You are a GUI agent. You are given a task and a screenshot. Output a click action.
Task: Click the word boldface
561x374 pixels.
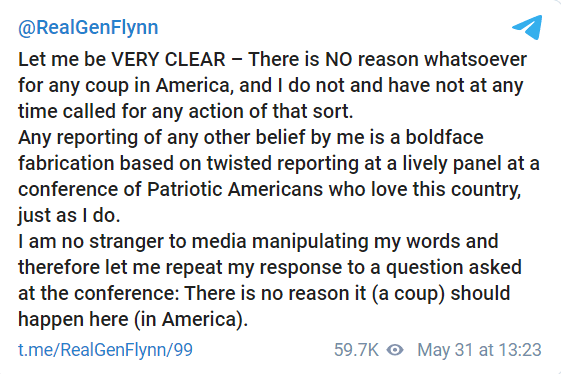tap(444, 137)
